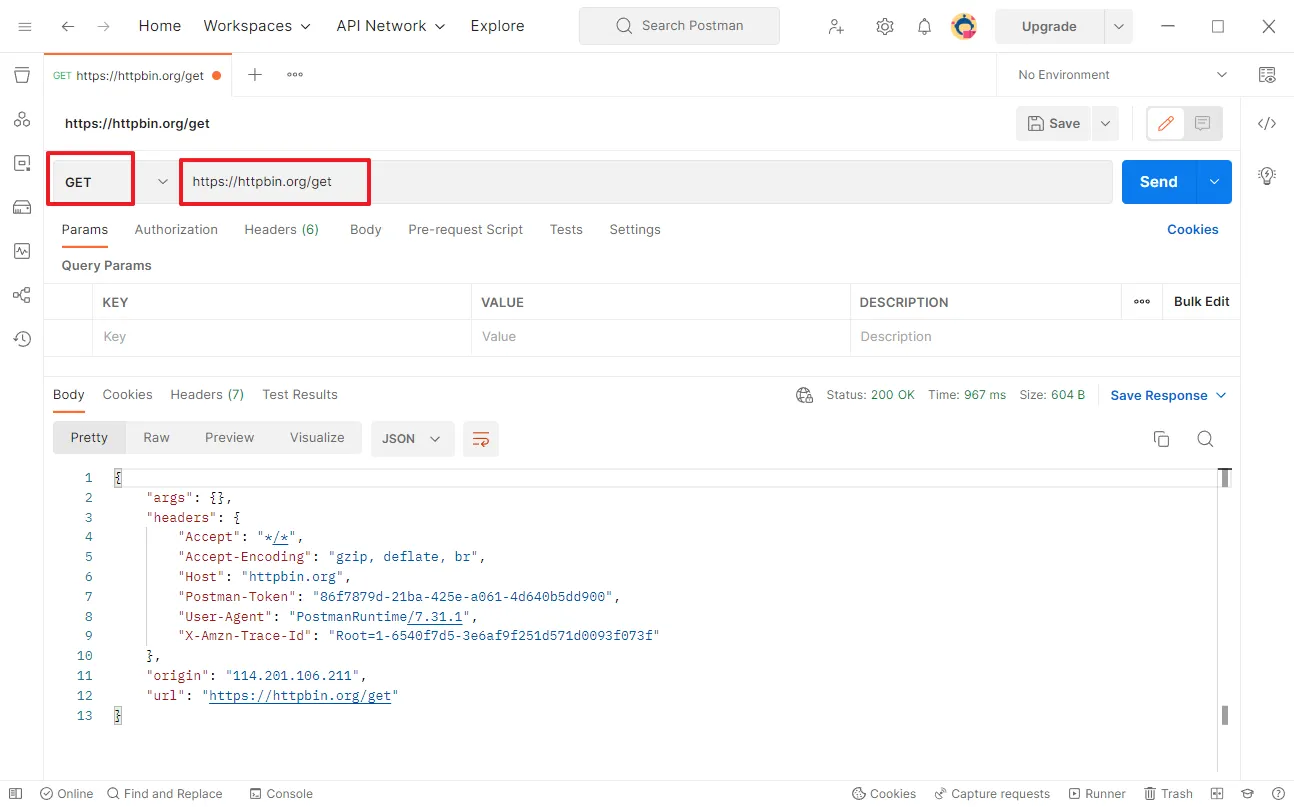Expand the API Network dropdown
Image resolution: width=1294 pixels, height=807 pixels.
pyautogui.click(x=391, y=26)
